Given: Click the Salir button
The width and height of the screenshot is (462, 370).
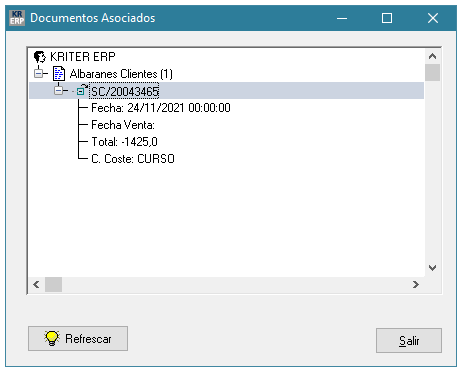Looking at the screenshot, I should [409, 340].
